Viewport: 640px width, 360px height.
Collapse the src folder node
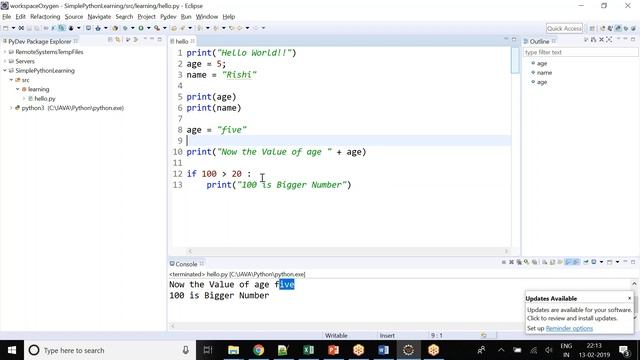[11, 80]
